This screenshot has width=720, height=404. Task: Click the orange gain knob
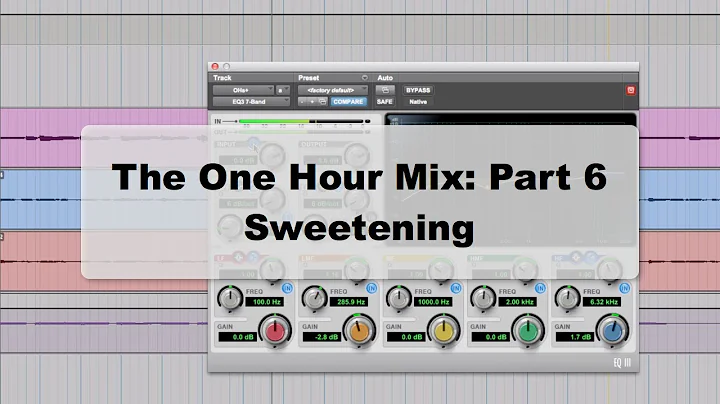359,331
